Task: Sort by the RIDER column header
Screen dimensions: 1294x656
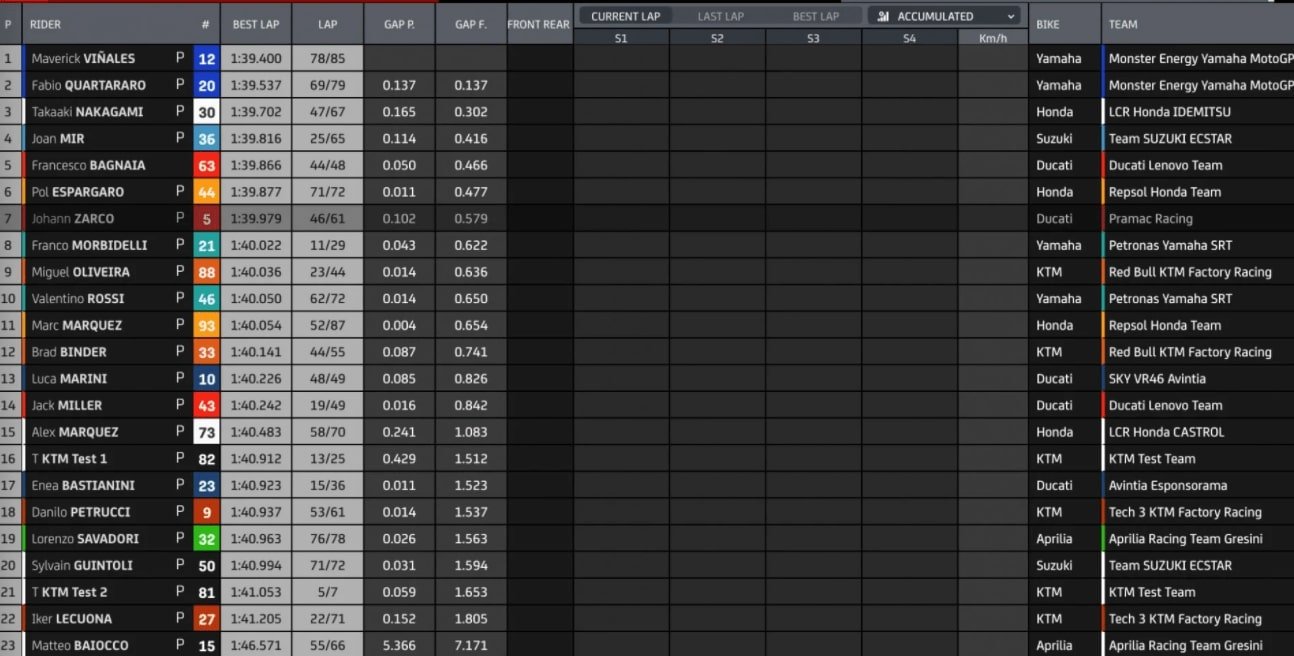Action: [46, 24]
